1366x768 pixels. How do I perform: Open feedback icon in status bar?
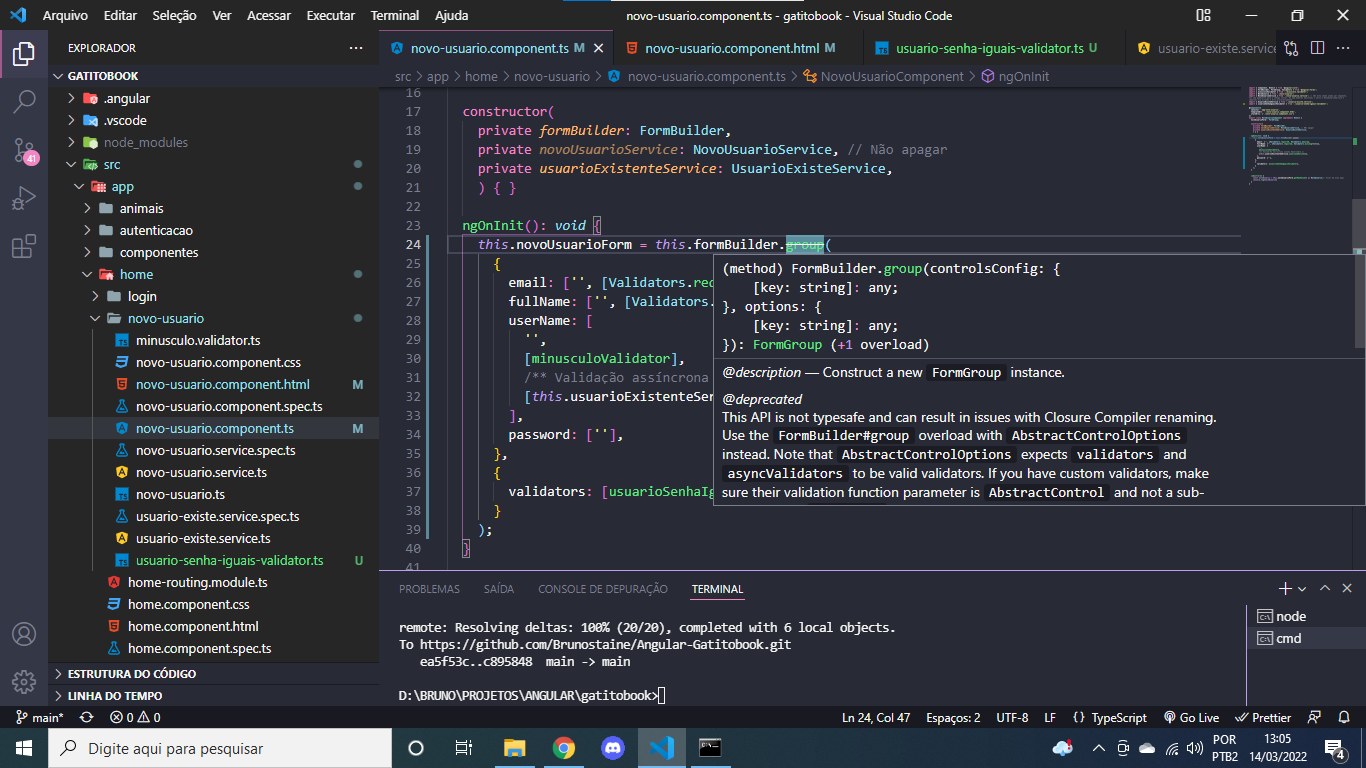(1316, 717)
